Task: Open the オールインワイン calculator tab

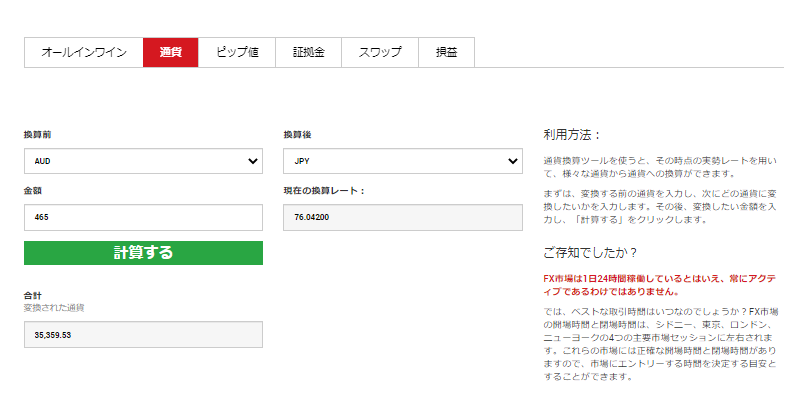Action: coord(84,53)
